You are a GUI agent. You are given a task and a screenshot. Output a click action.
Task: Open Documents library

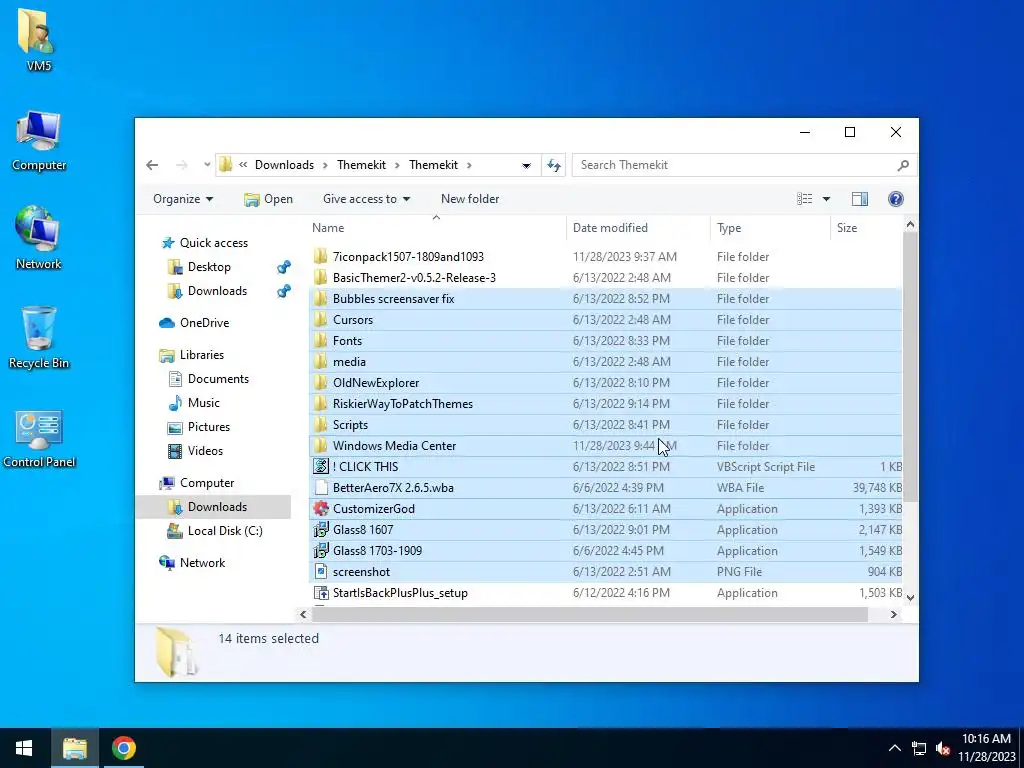(x=208, y=379)
